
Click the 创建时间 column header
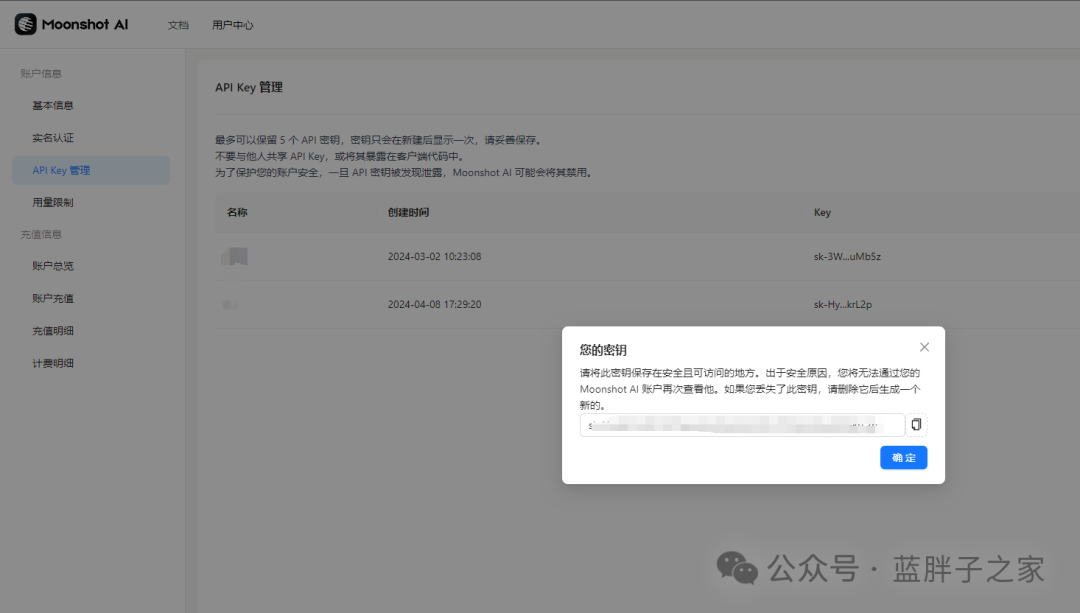[408, 212]
